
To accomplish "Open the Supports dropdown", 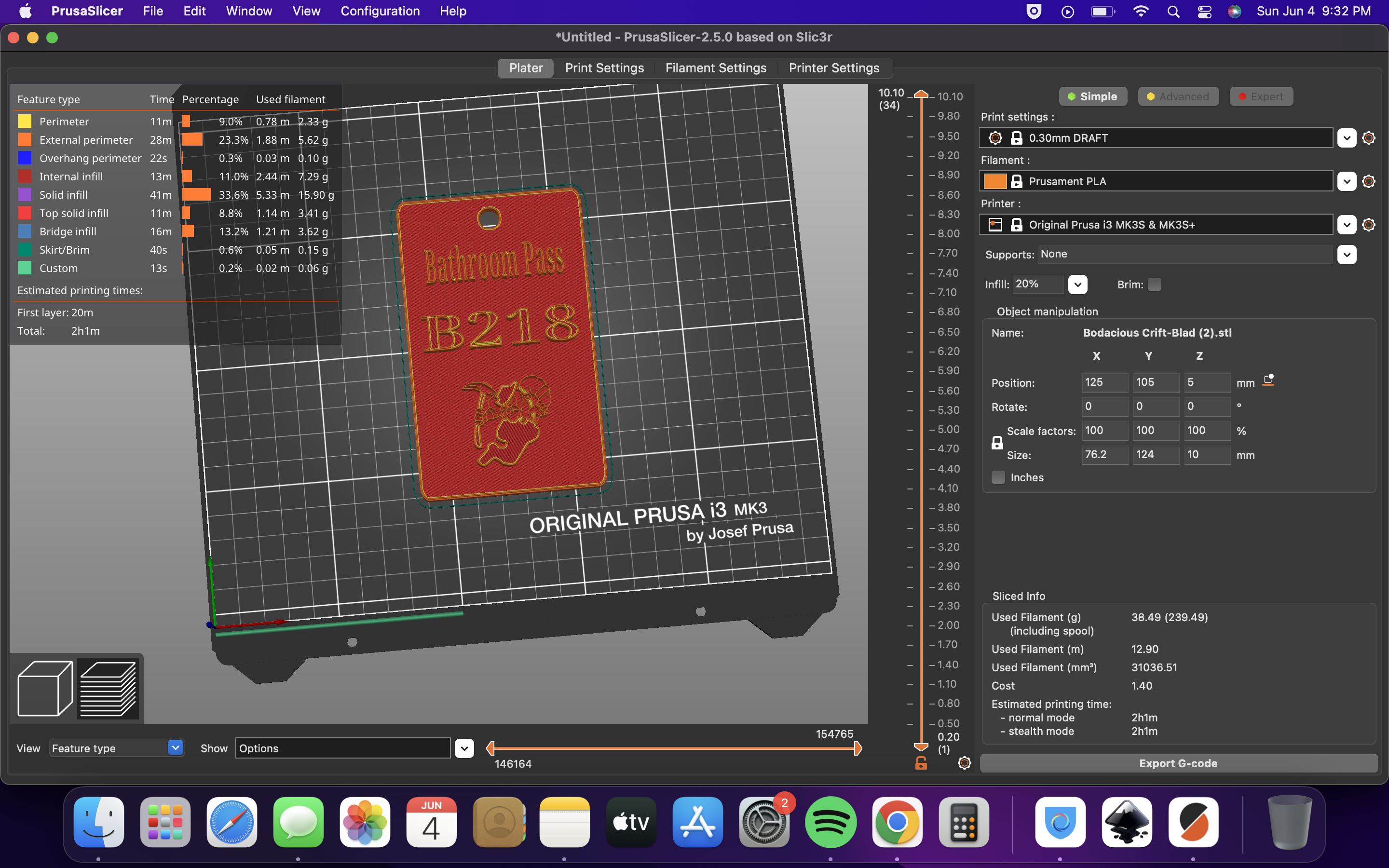I will tap(1347, 254).
